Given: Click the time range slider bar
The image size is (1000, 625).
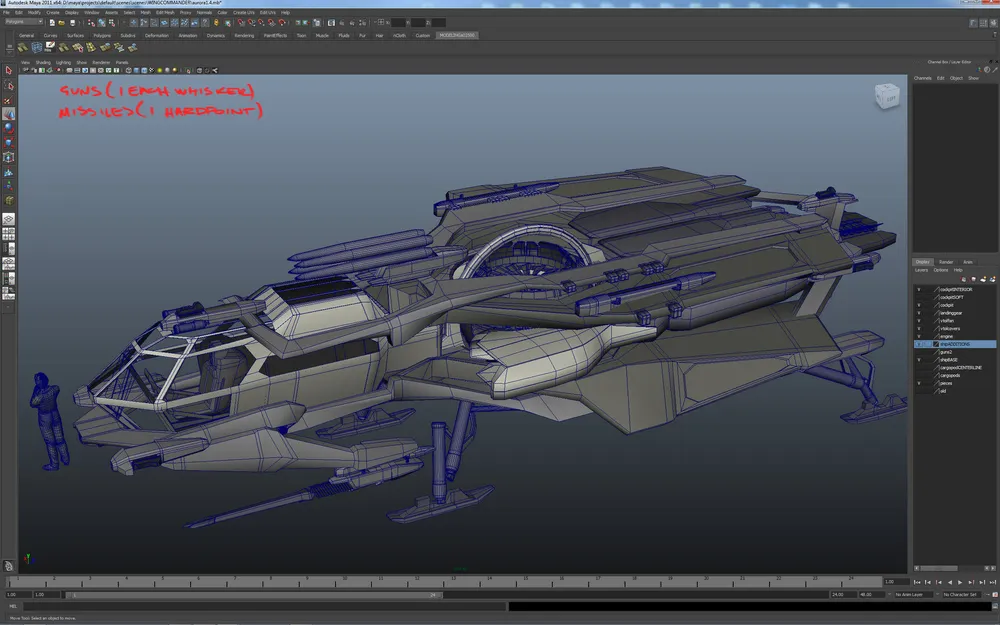Looking at the screenshot, I should click(250, 594).
